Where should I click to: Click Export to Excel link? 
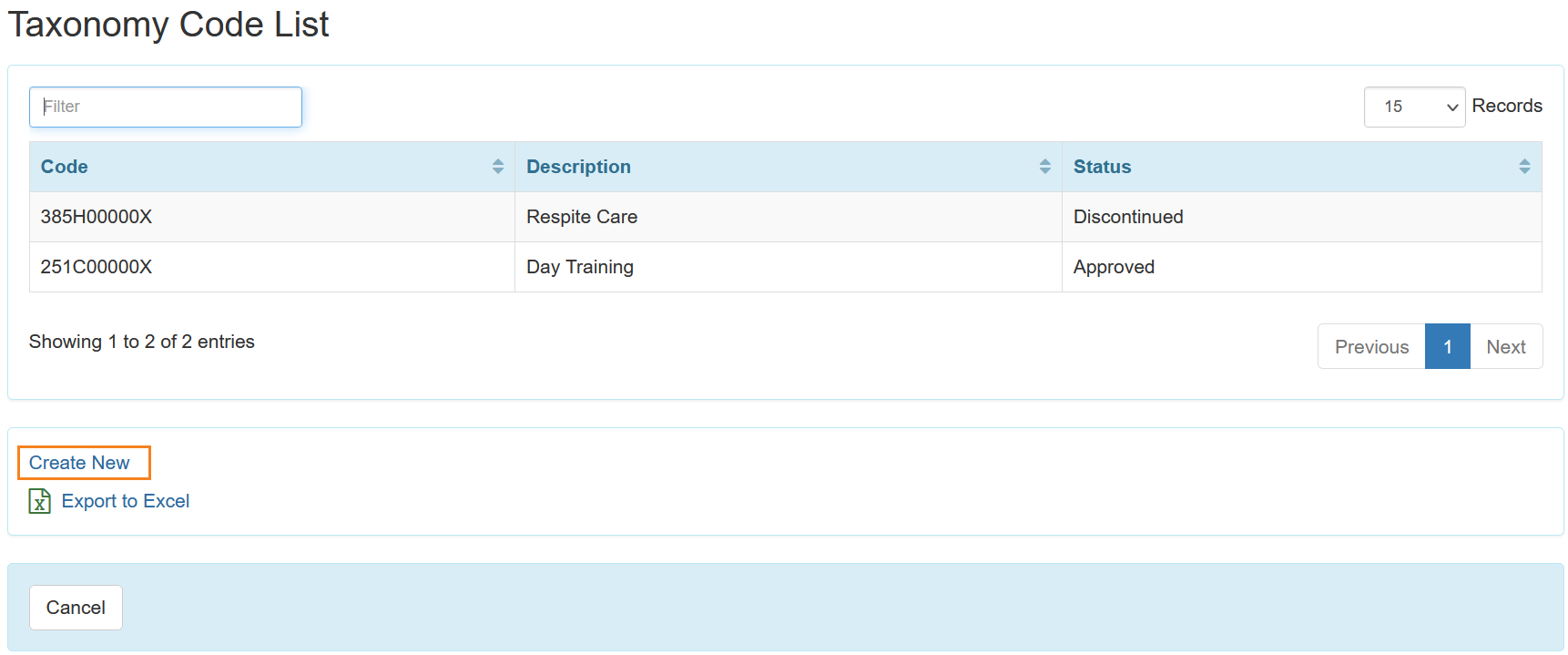tap(126, 501)
